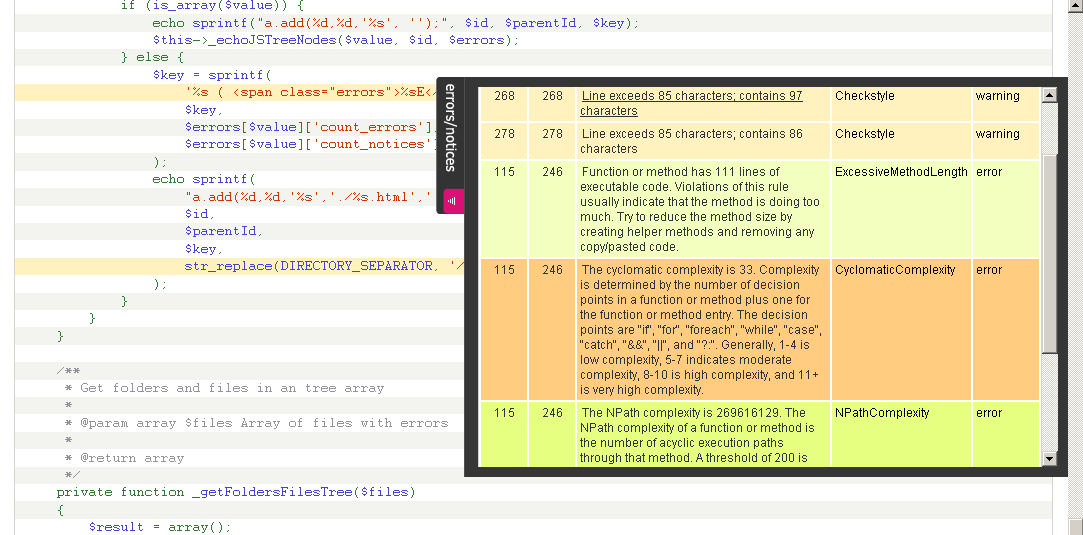Click the ExcessiveMethodLength rule name
This screenshot has width=1083, height=535.
tap(901, 172)
